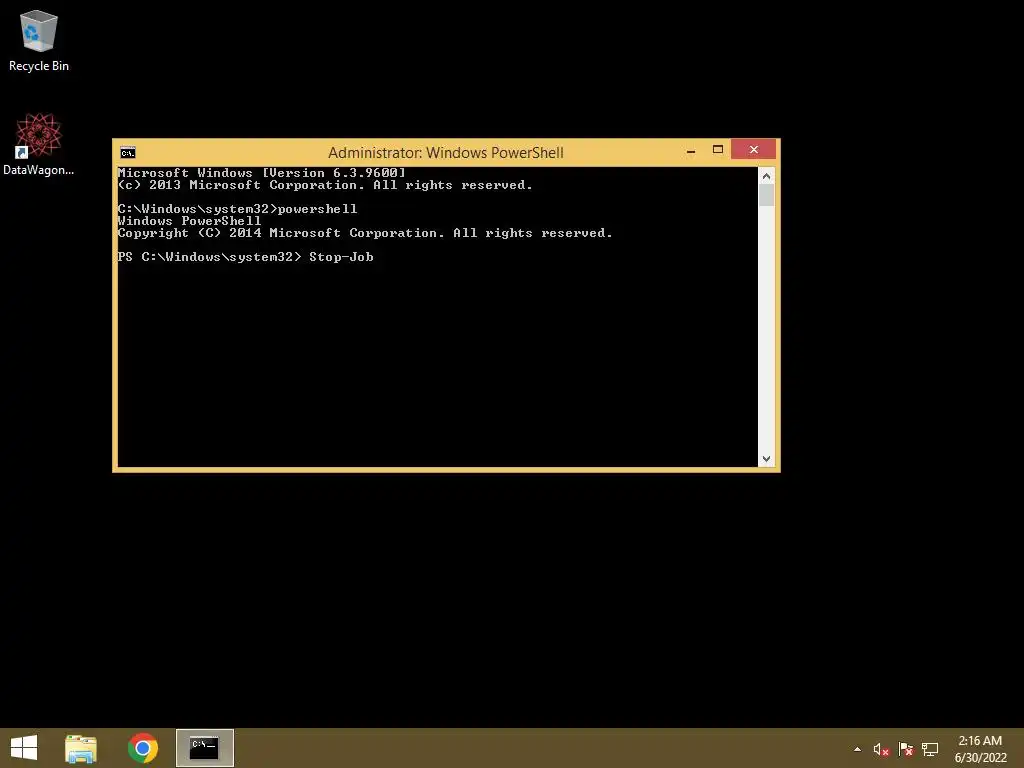Viewport: 1024px width, 768px height.
Task: Click the Stop-Job command text
Action: pos(342,257)
